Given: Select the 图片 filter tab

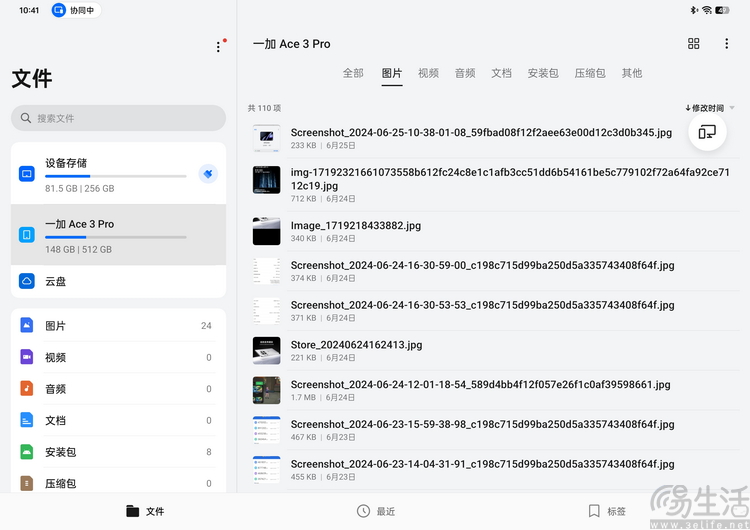Looking at the screenshot, I should 392,73.
